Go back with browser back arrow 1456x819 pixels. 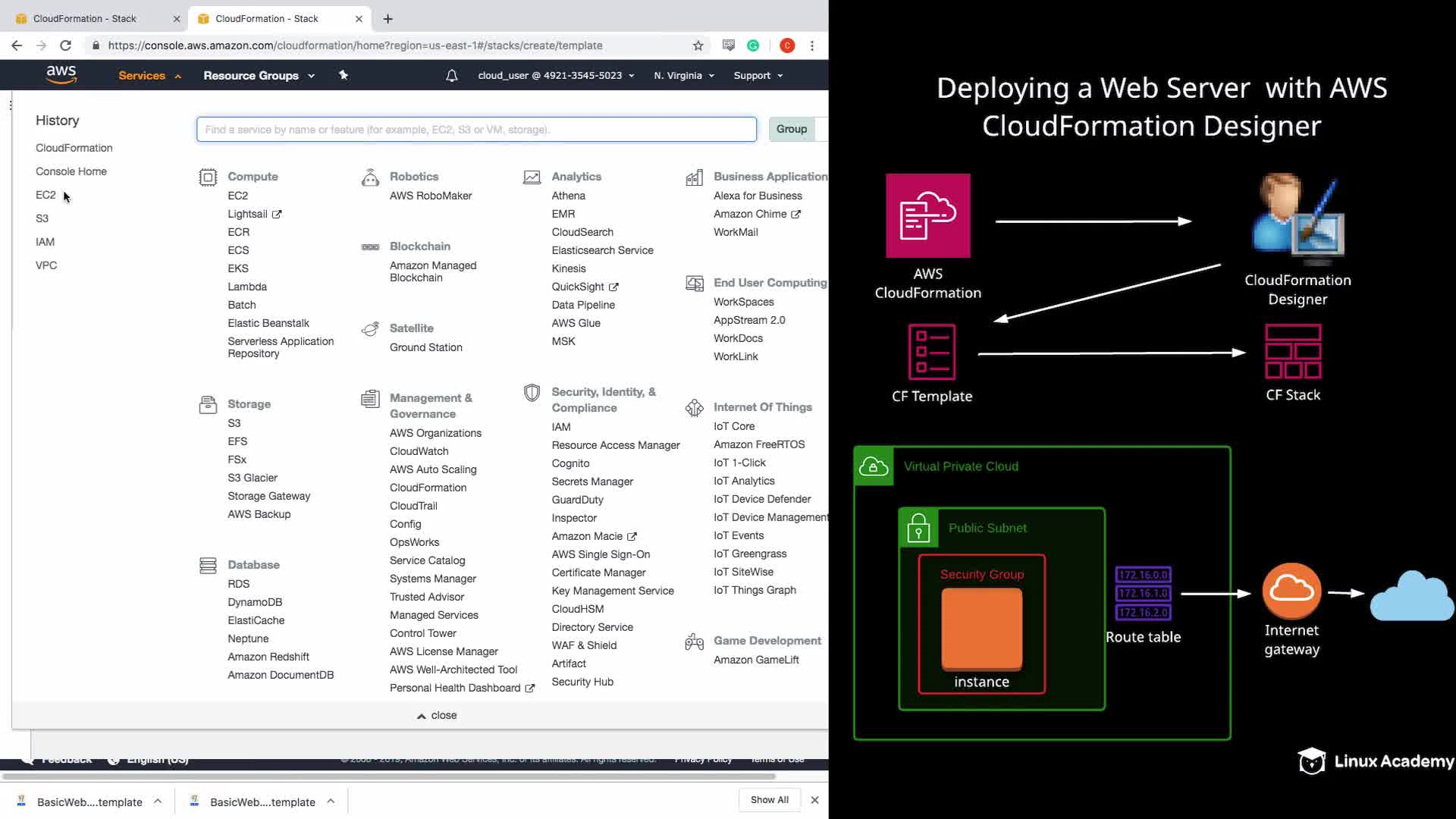click(x=17, y=45)
